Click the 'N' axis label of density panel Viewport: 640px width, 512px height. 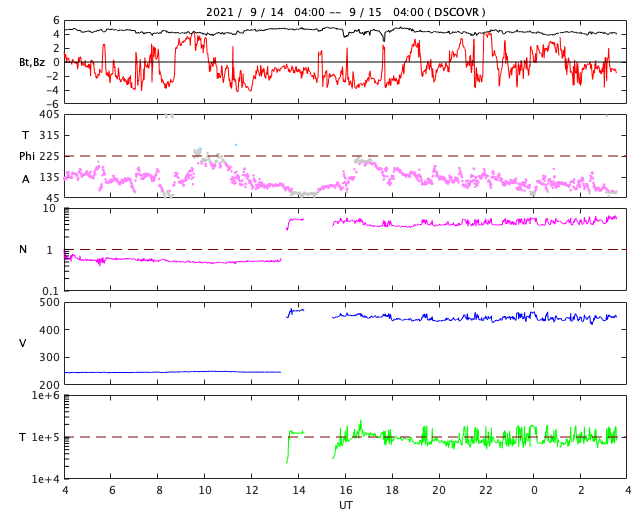[x=23, y=249]
